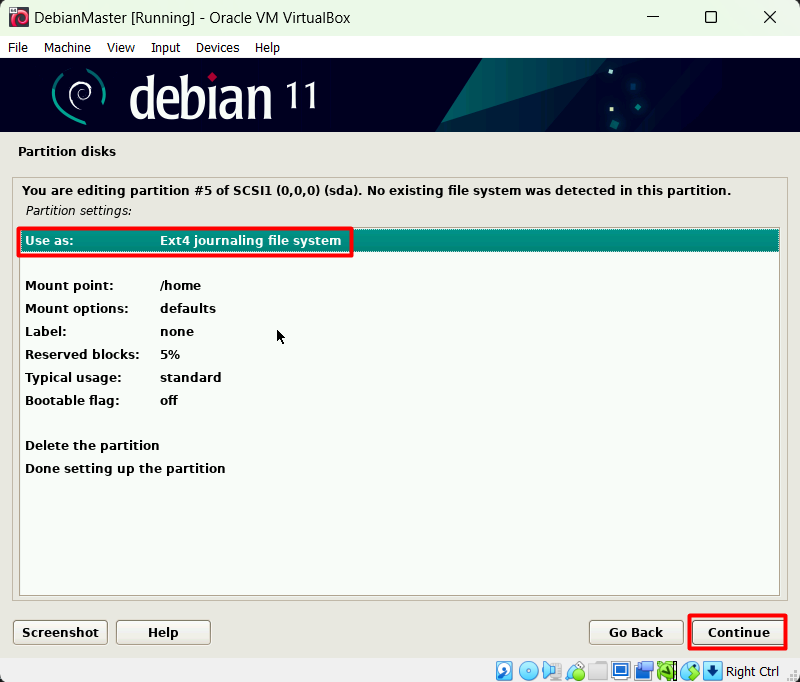
Task: Open the Help menu in the menu bar
Action: click(x=267, y=47)
